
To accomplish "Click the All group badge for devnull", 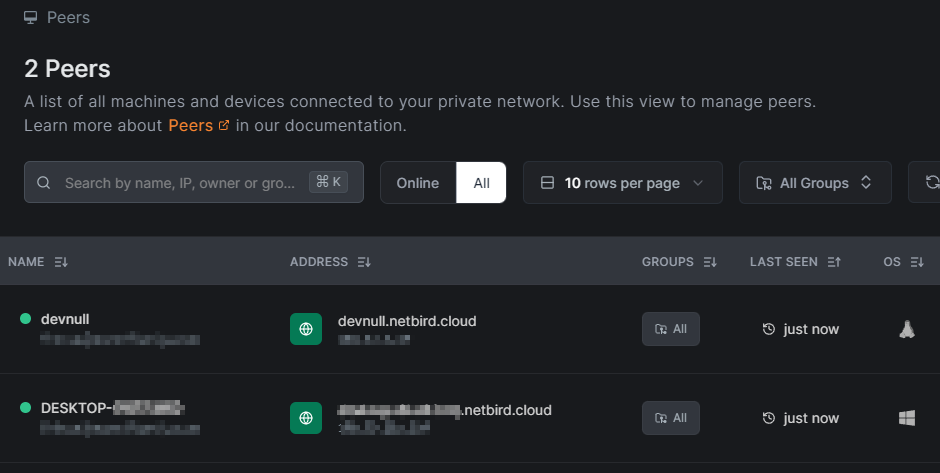I will 671,329.
